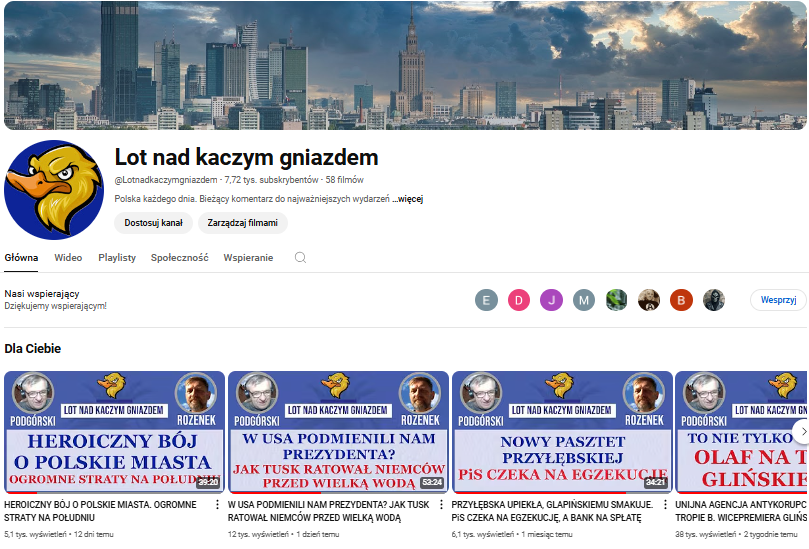Click the channel name Lot nad kaczym gniazdem
Screen dimensions: 809x549
click(x=247, y=157)
